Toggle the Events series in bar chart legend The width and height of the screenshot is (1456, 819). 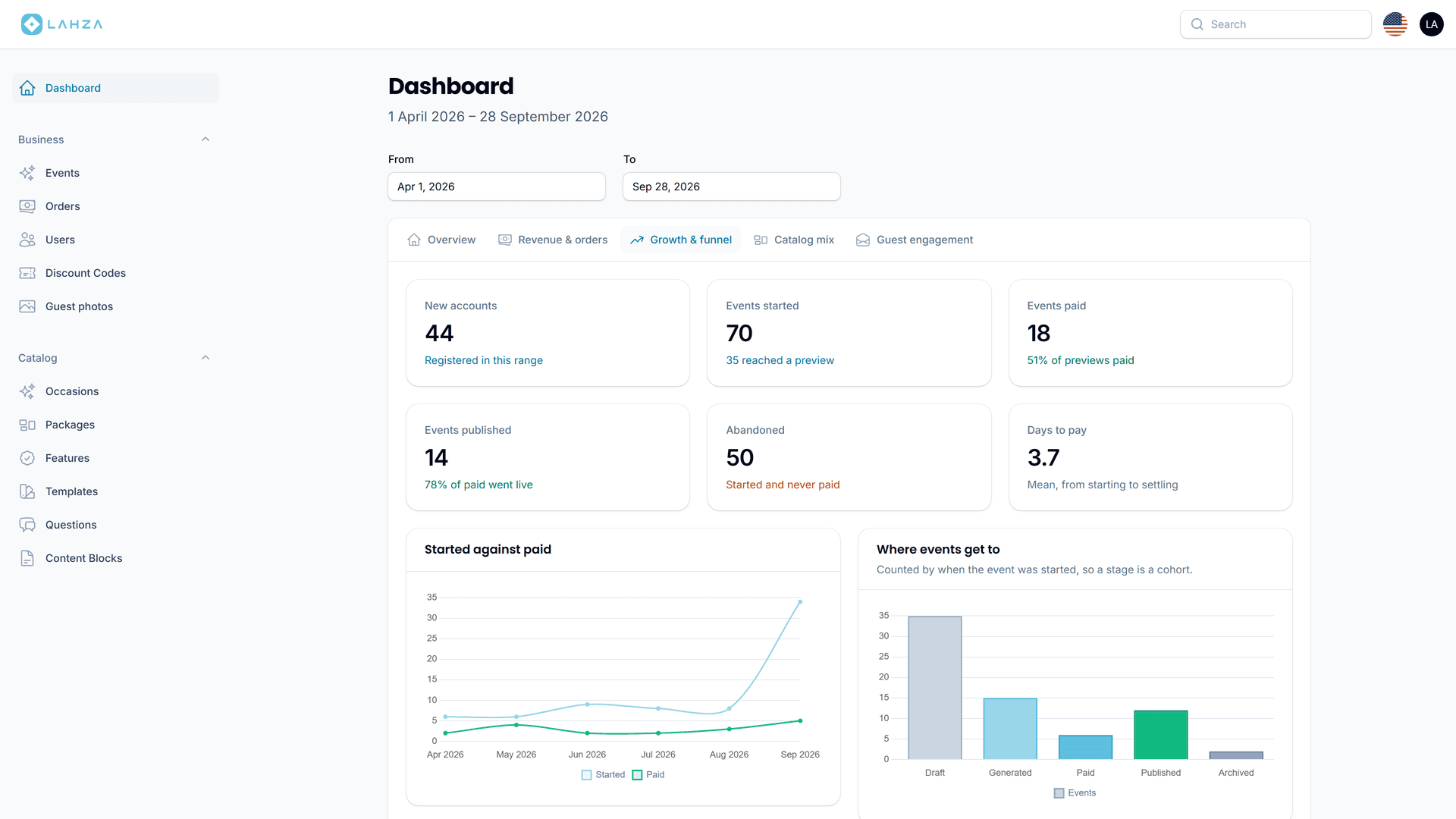[x=1075, y=793]
